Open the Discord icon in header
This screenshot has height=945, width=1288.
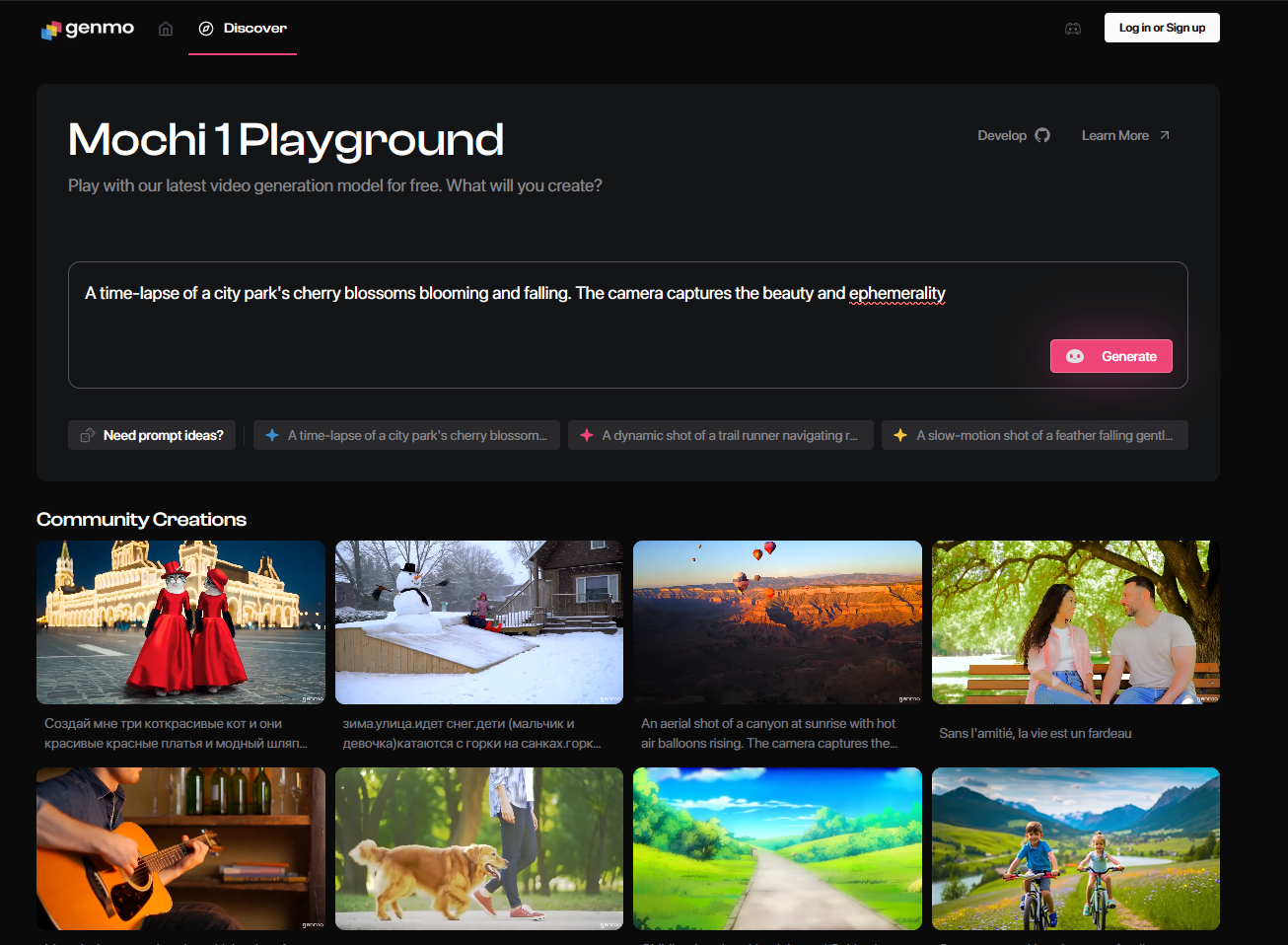(x=1073, y=29)
